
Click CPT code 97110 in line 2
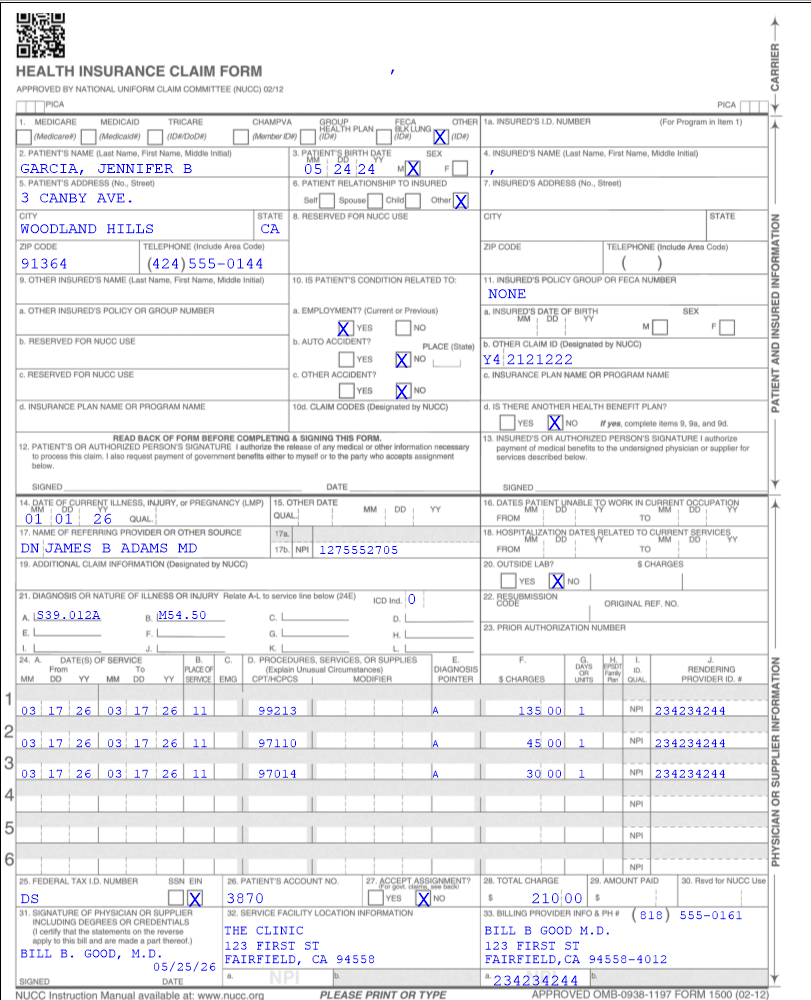277,744
